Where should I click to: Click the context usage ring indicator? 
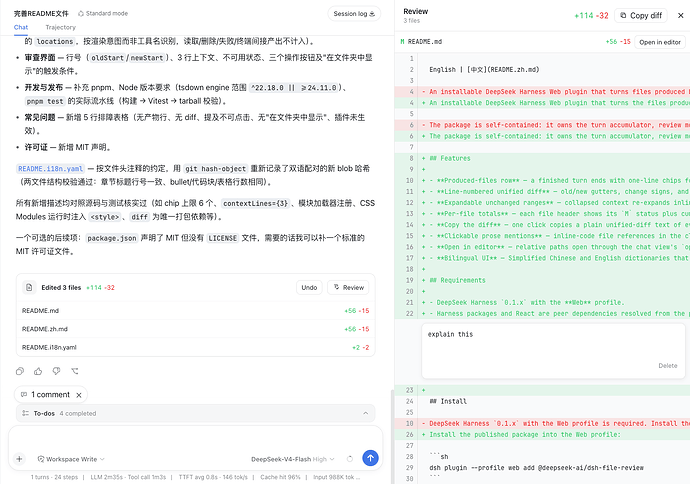pos(349,459)
